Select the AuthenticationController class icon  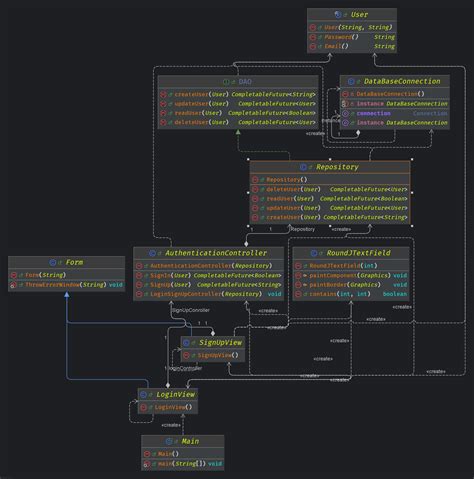pyautogui.click(x=152, y=253)
